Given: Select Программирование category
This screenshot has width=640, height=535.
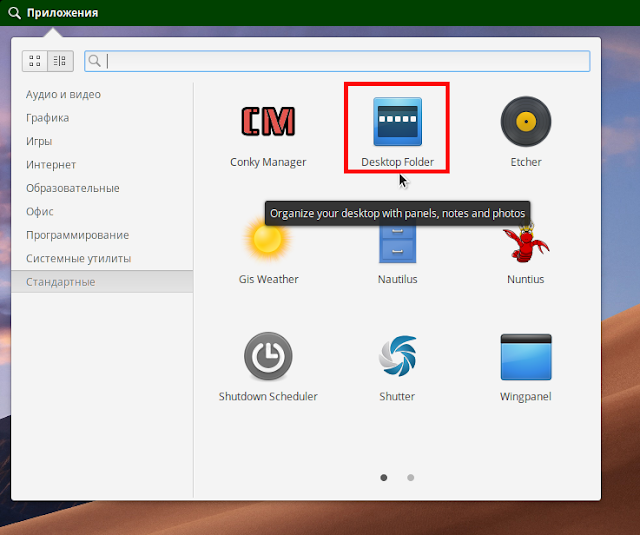Looking at the screenshot, I should (102, 235).
